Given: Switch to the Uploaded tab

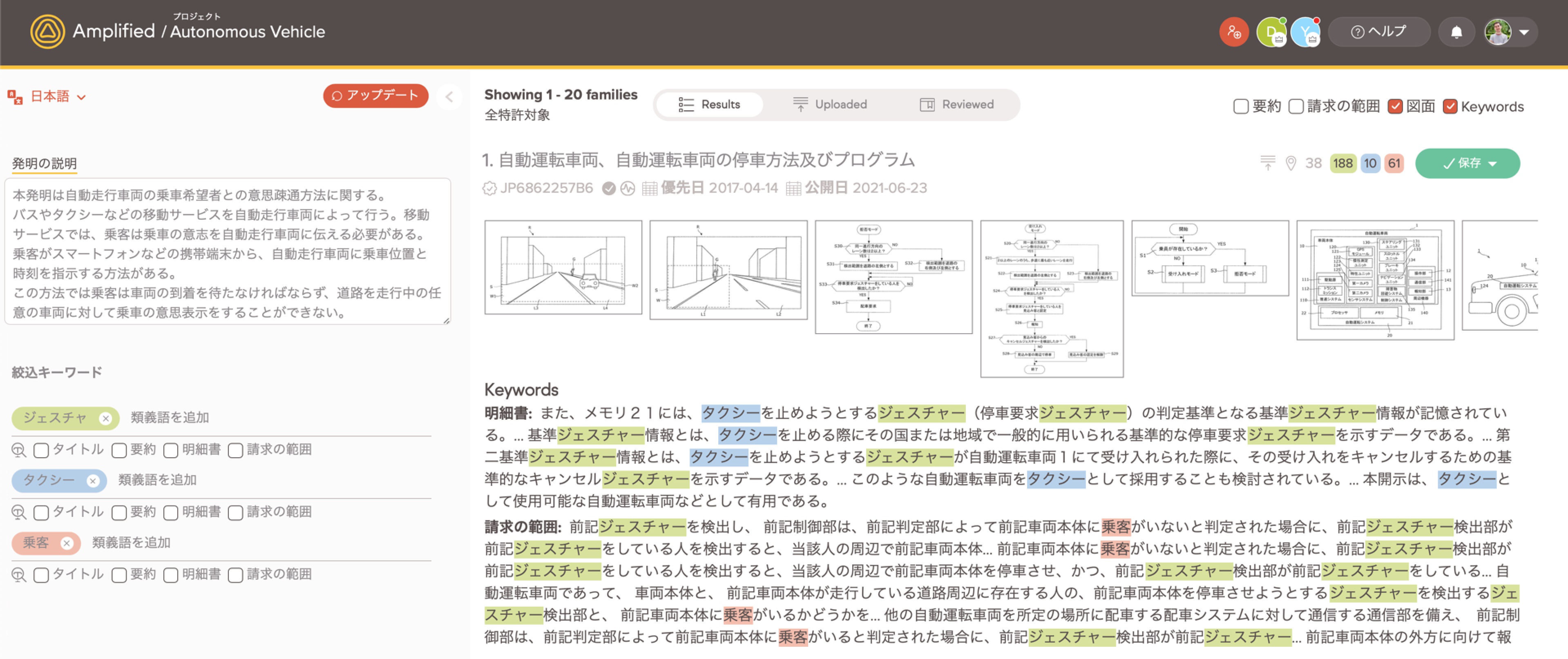Looking at the screenshot, I should (x=830, y=105).
